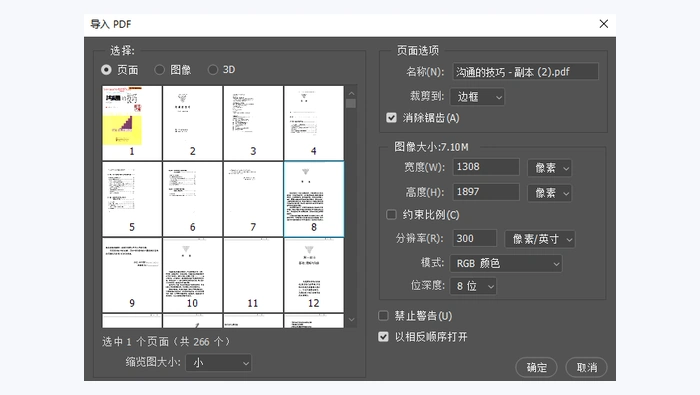
Task: Open the height unit 像素 dropdown
Action: (x=549, y=193)
